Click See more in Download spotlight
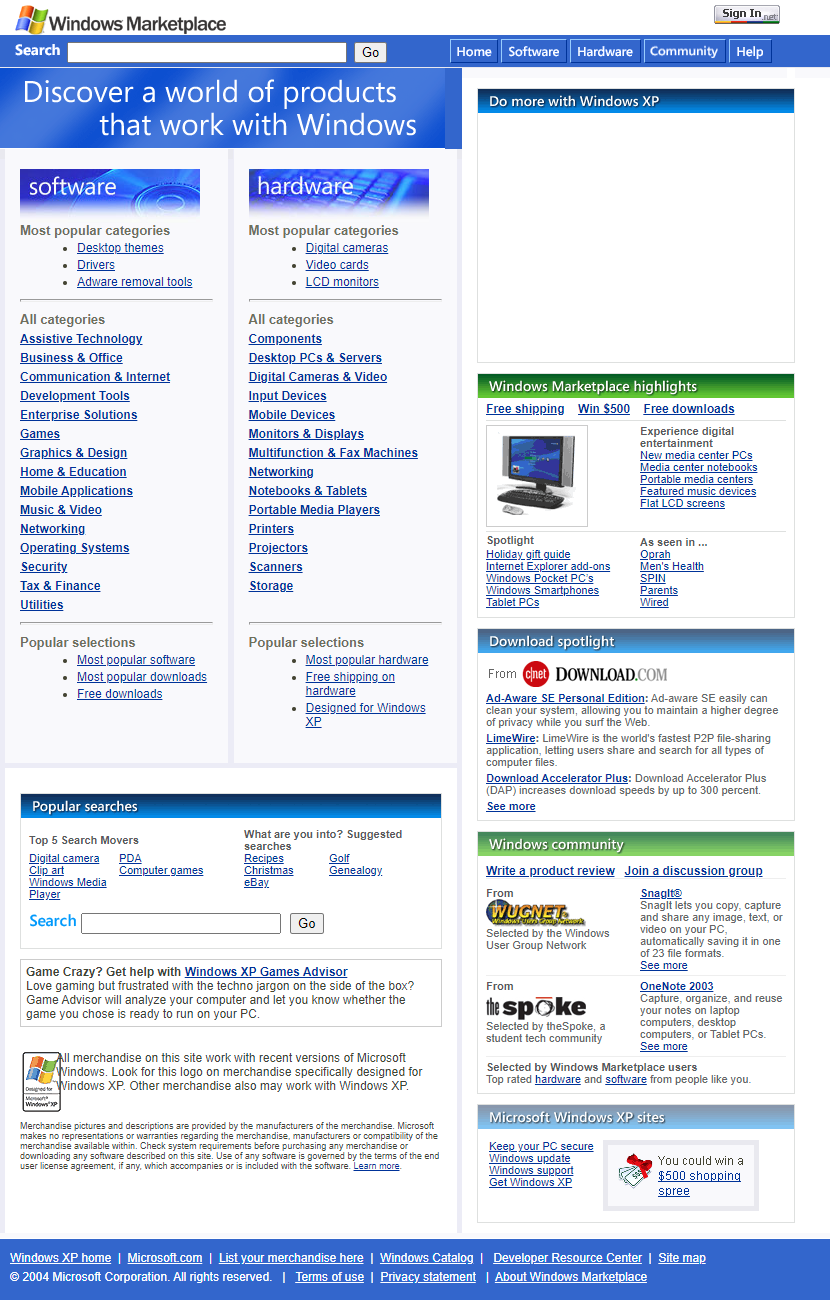 tap(511, 806)
